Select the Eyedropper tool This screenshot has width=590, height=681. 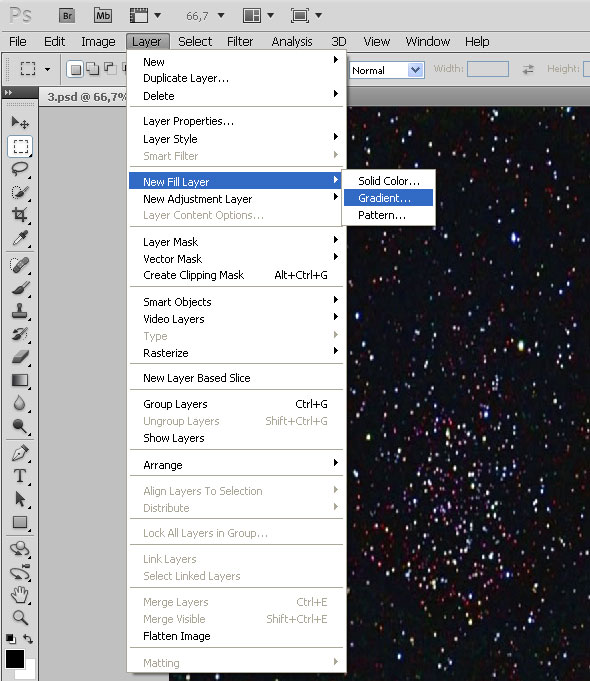tap(20, 238)
